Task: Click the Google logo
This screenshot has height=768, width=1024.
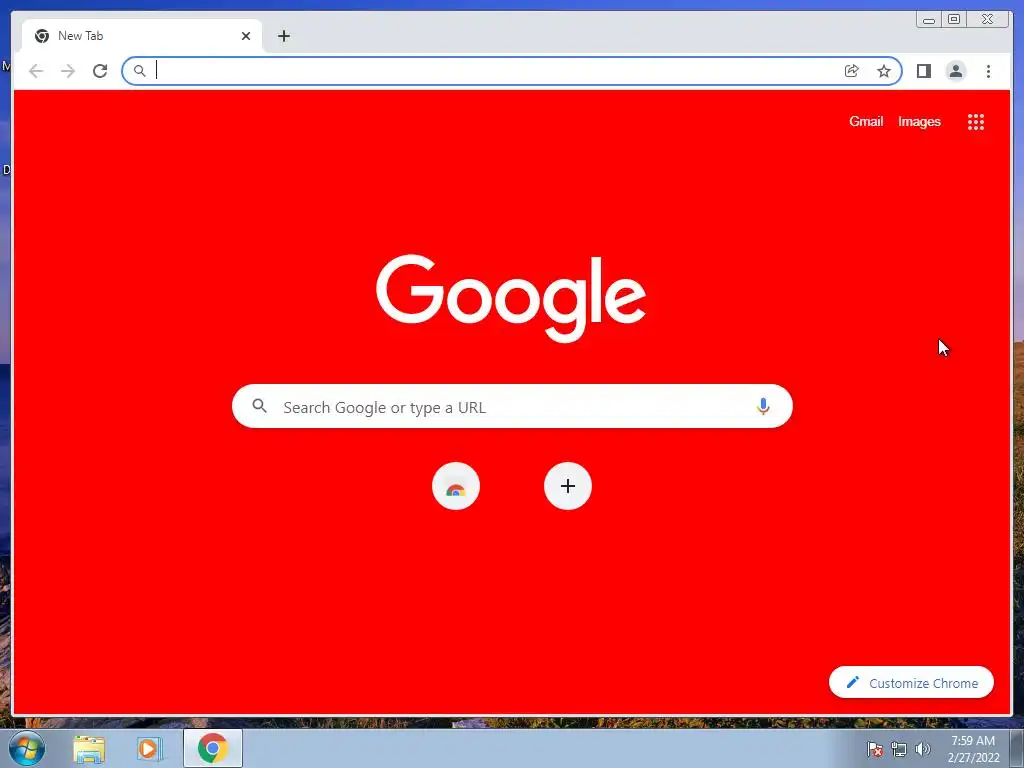Action: pyautogui.click(x=511, y=298)
